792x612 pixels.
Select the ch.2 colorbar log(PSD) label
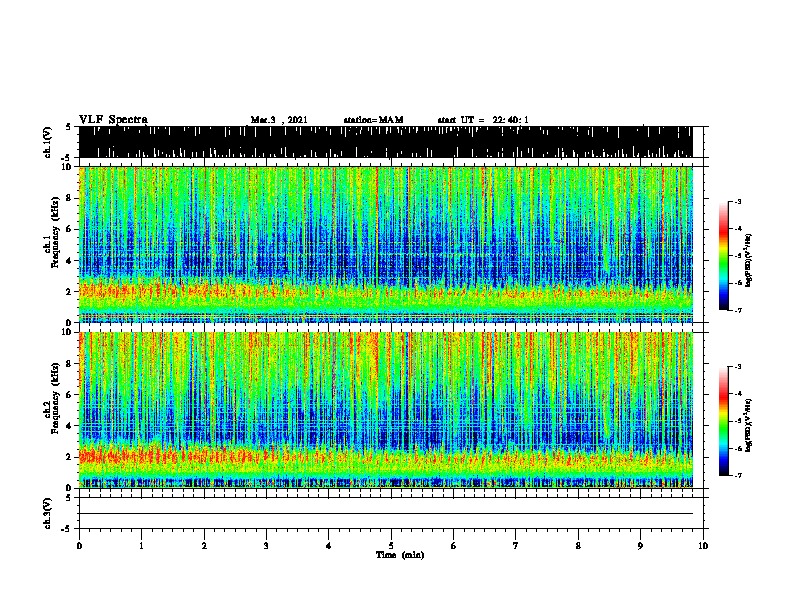[x=749, y=425]
